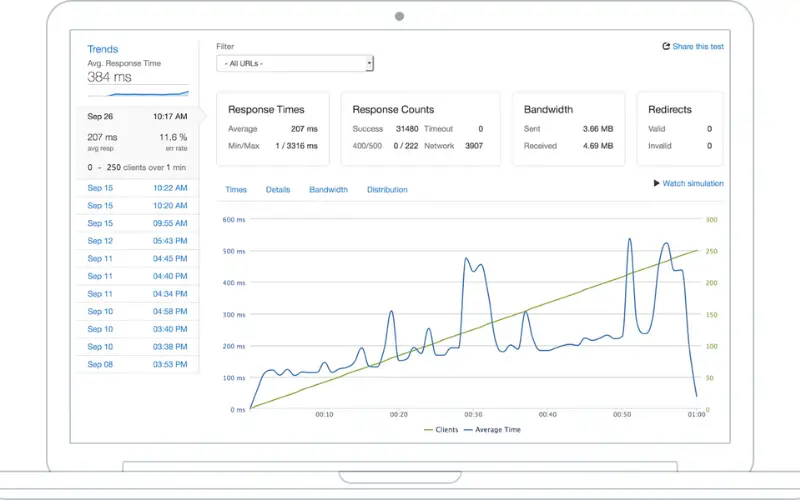800x500 pixels.
Task: Open the Details tab
Action: pos(278,190)
